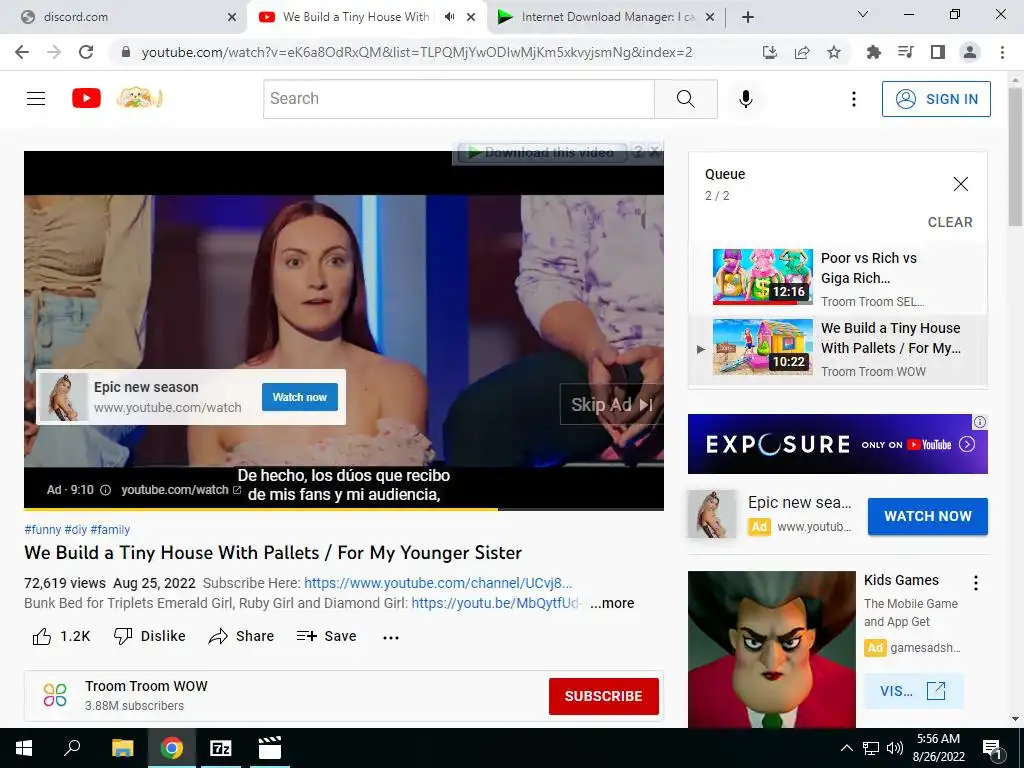The height and width of the screenshot is (768, 1024).
Task: Open more actions ellipsis below video
Action: [x=391, y=637]
